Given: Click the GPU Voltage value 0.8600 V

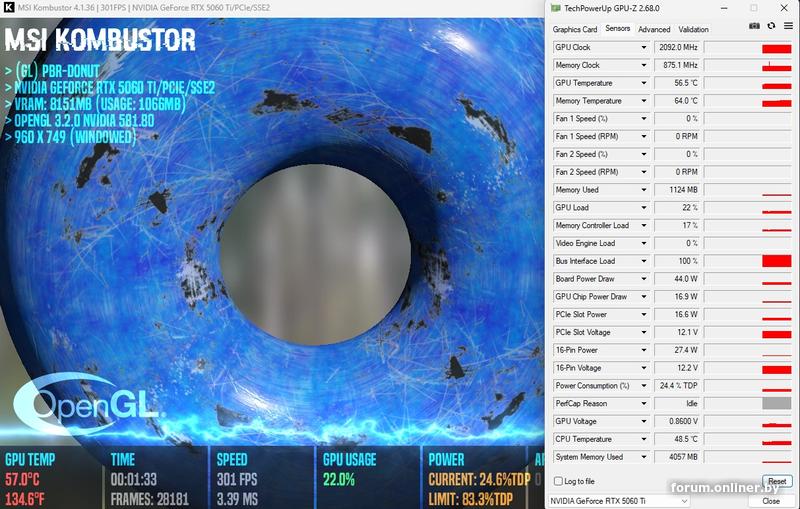Looking at the screenshot, I should 678,421.
